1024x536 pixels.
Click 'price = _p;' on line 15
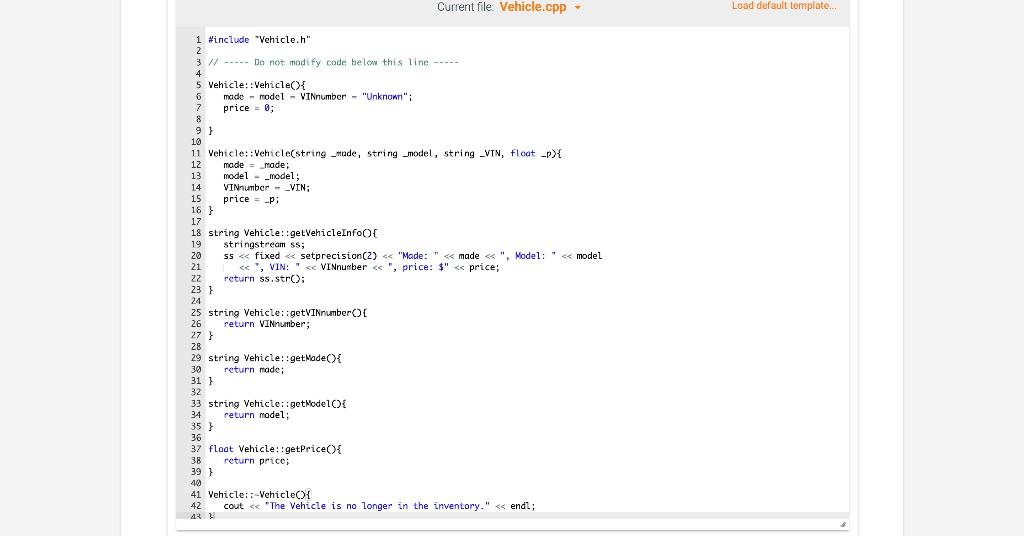[251, 199]
